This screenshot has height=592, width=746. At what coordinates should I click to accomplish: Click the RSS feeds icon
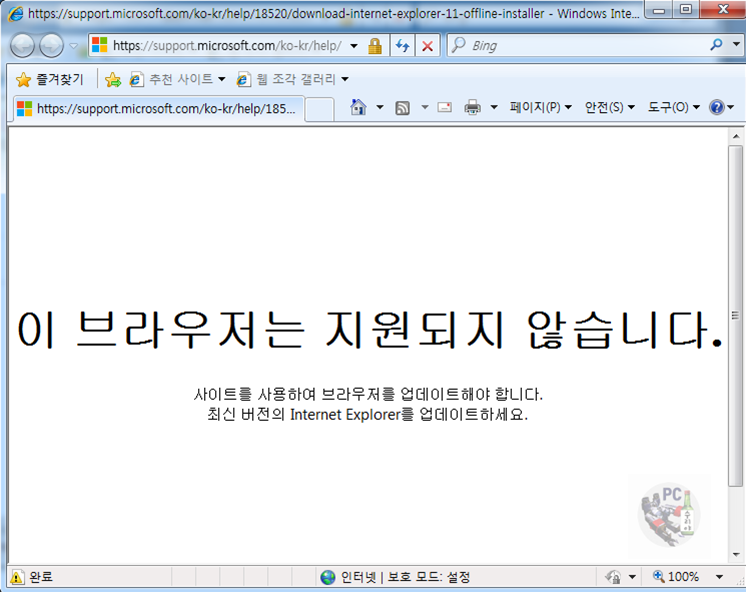[x=402, y=108]
